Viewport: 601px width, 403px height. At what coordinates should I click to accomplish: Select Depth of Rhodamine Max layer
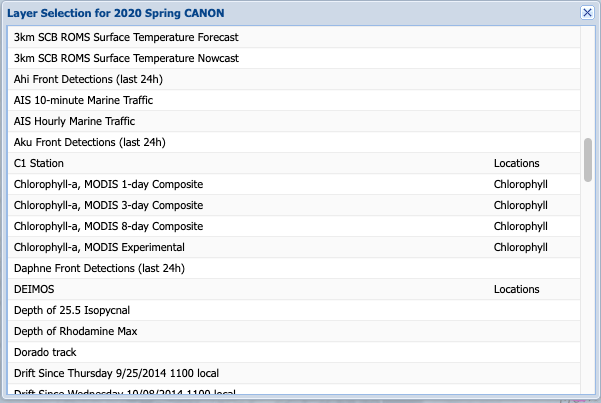coord(76,331)
